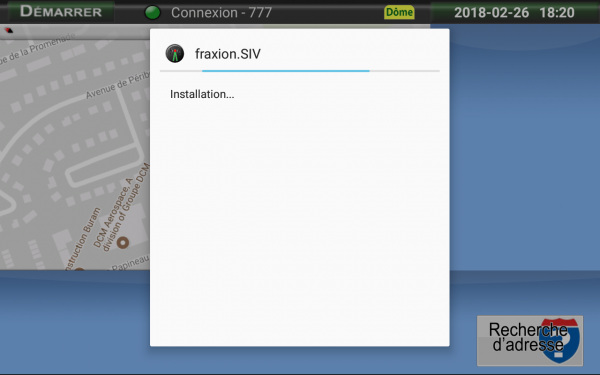Select the DCM Aerospace map marker
Viewport: 600px width, 375px height.
coord(123,243)
